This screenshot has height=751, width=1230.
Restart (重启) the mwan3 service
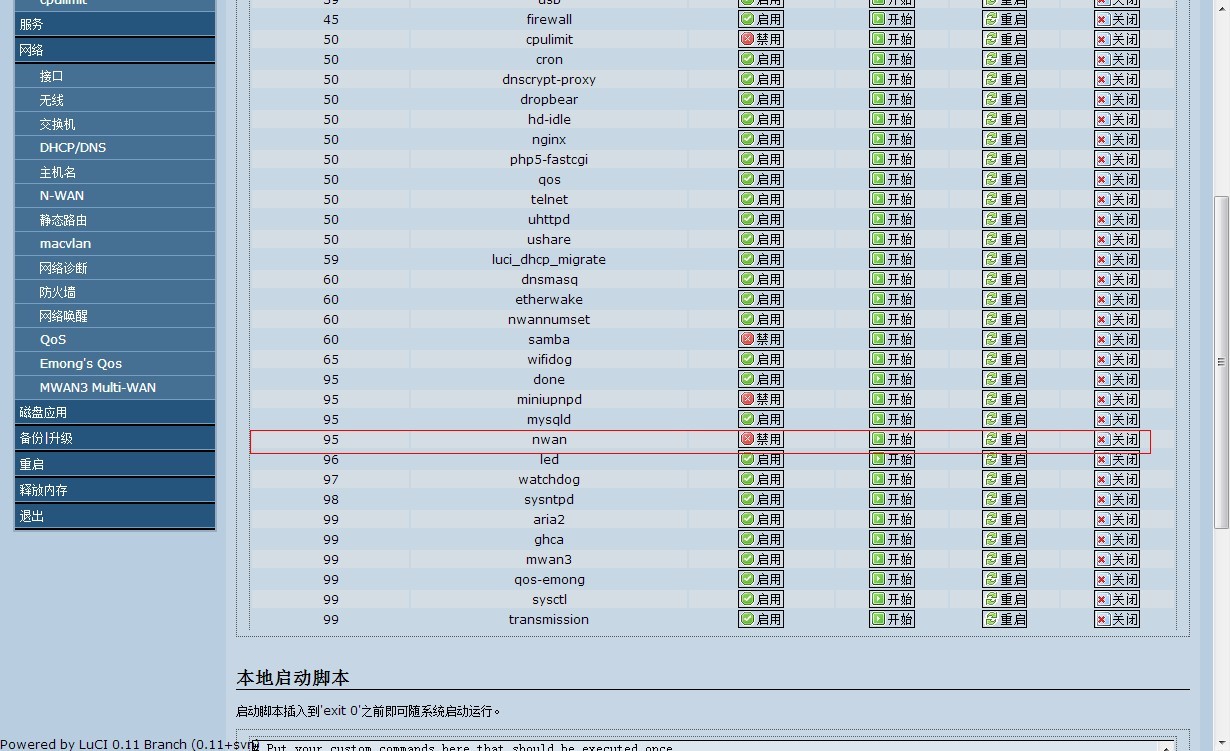1005,559
